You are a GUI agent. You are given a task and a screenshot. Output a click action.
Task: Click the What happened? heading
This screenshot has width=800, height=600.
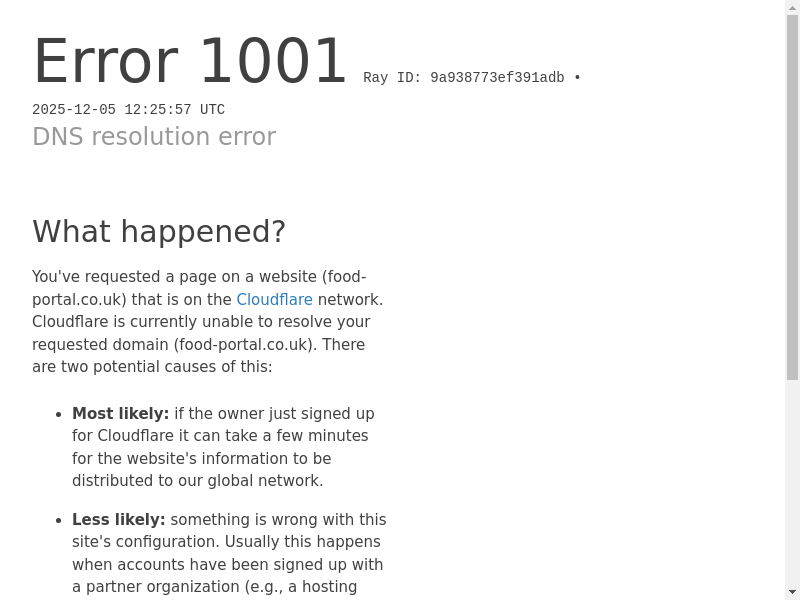(x=159, y=231)
